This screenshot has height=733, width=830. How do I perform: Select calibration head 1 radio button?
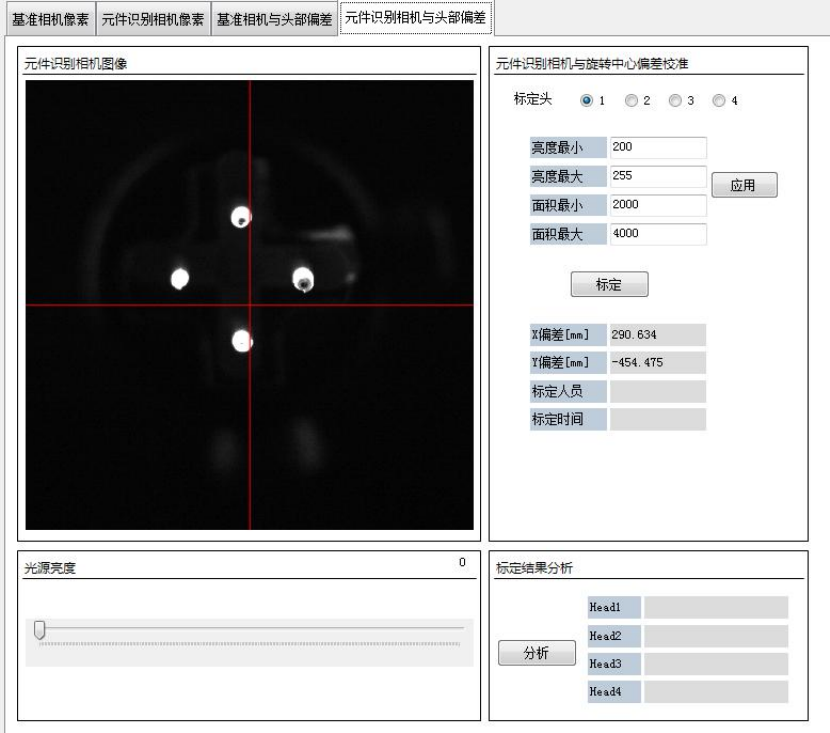[587, 100]
